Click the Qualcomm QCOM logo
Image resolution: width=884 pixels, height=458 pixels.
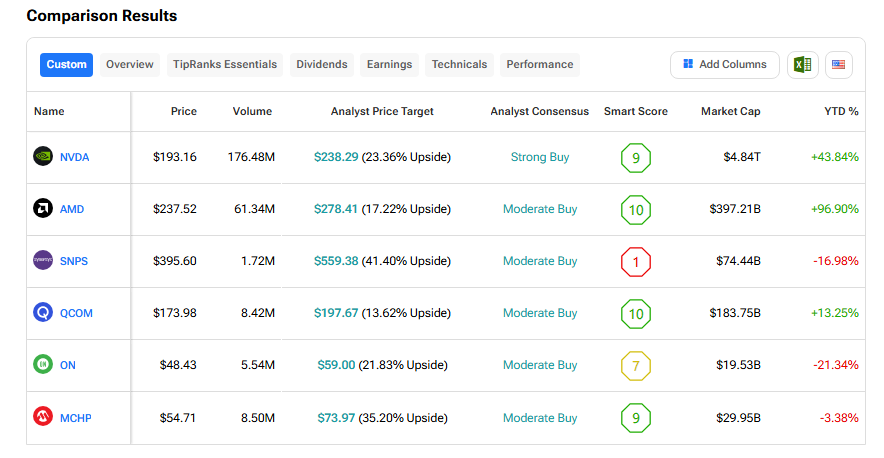[x=43, y=313]
